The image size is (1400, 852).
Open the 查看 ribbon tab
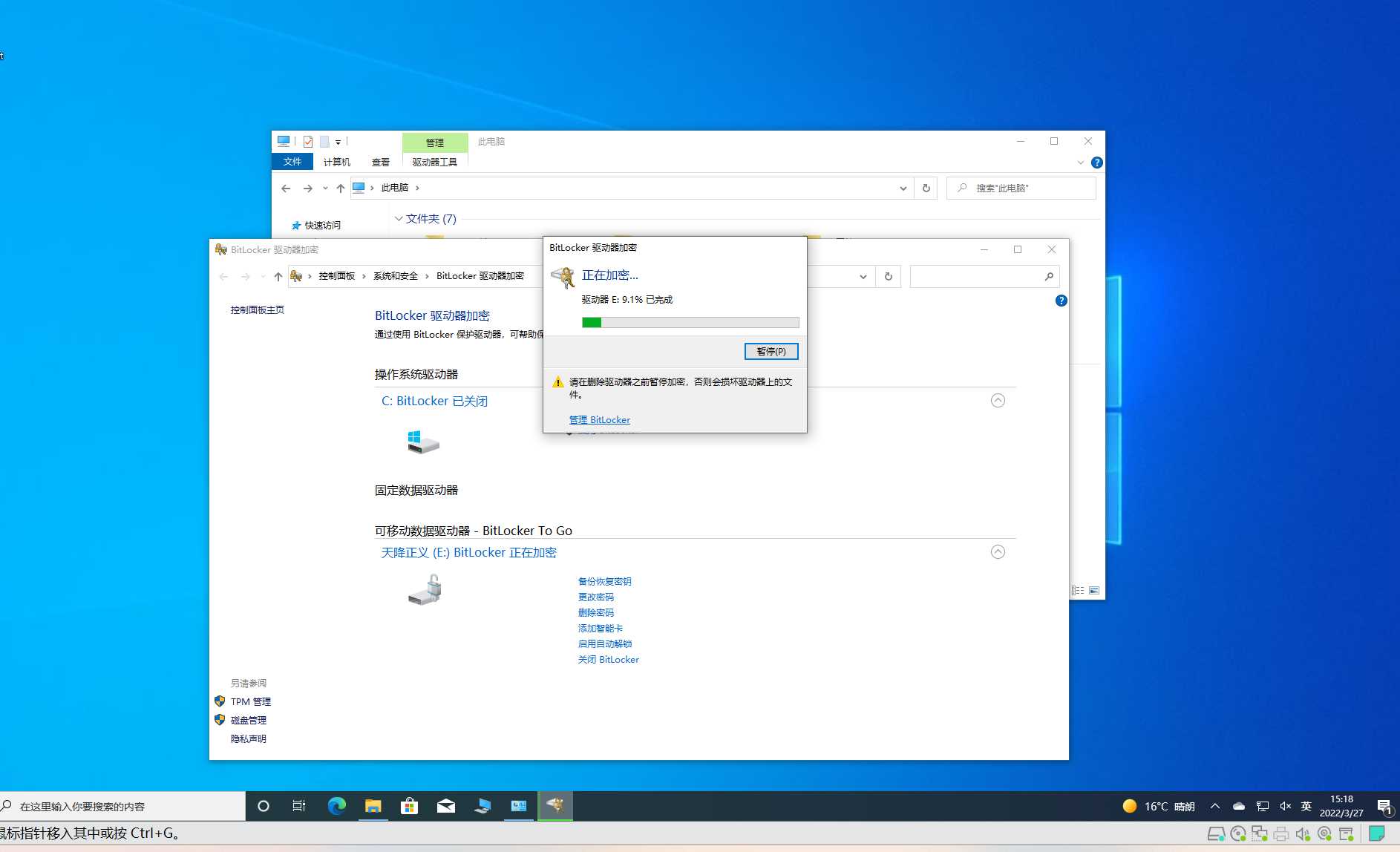381,162
